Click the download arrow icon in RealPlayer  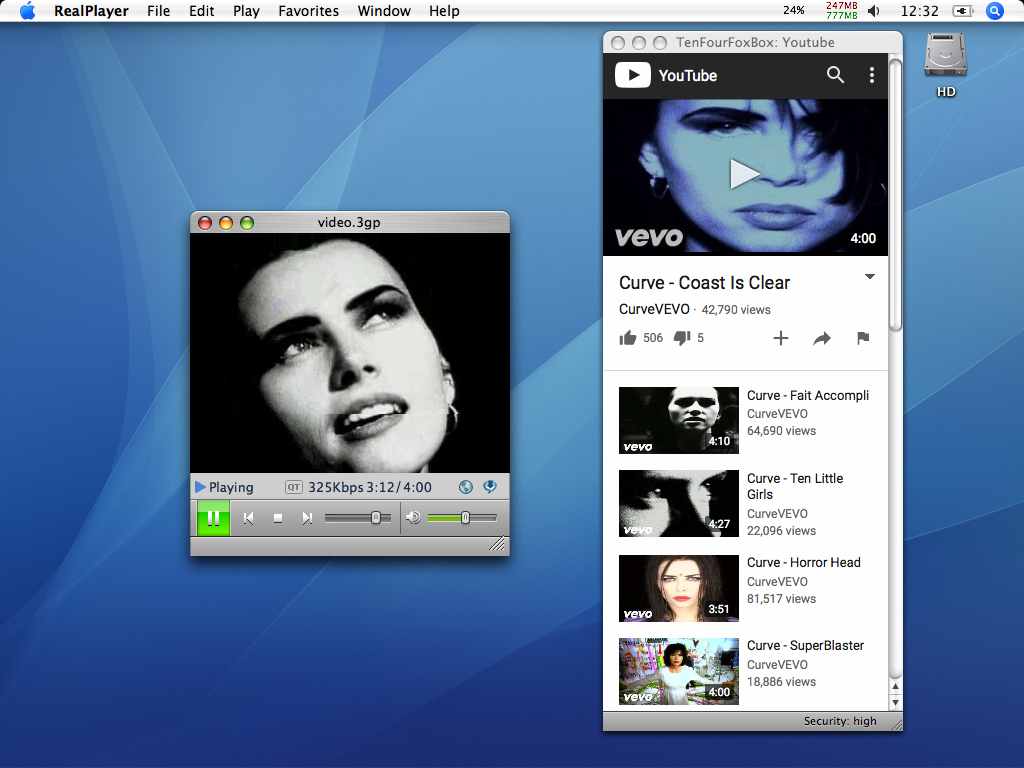(490, 487)
